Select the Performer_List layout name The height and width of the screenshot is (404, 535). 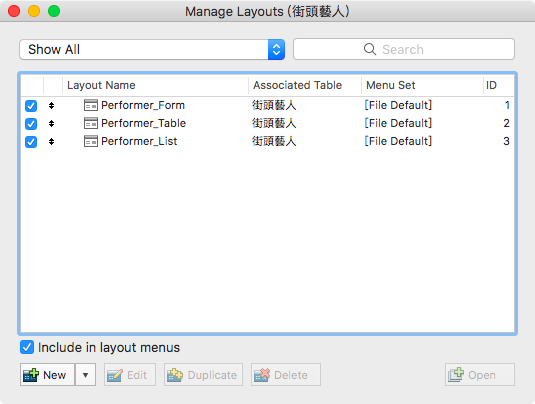pos(139,141)
